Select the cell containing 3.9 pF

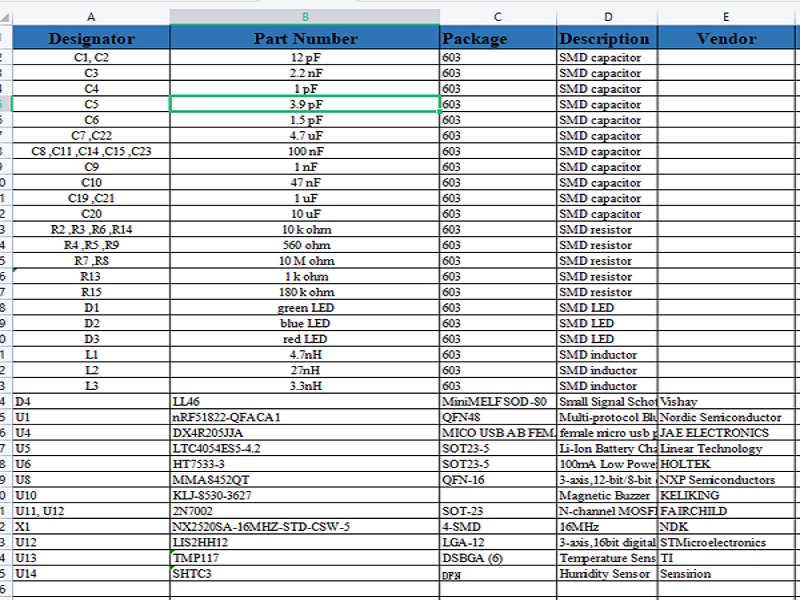(305, 104)
